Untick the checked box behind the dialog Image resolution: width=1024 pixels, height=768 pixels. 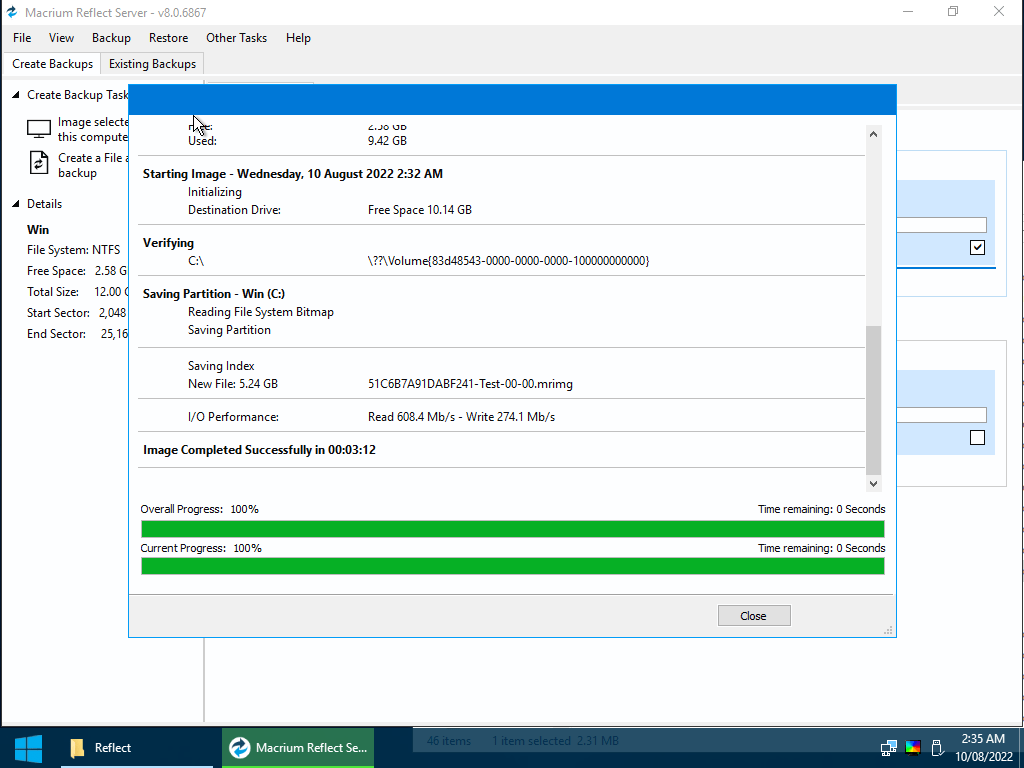click(977, 248)
